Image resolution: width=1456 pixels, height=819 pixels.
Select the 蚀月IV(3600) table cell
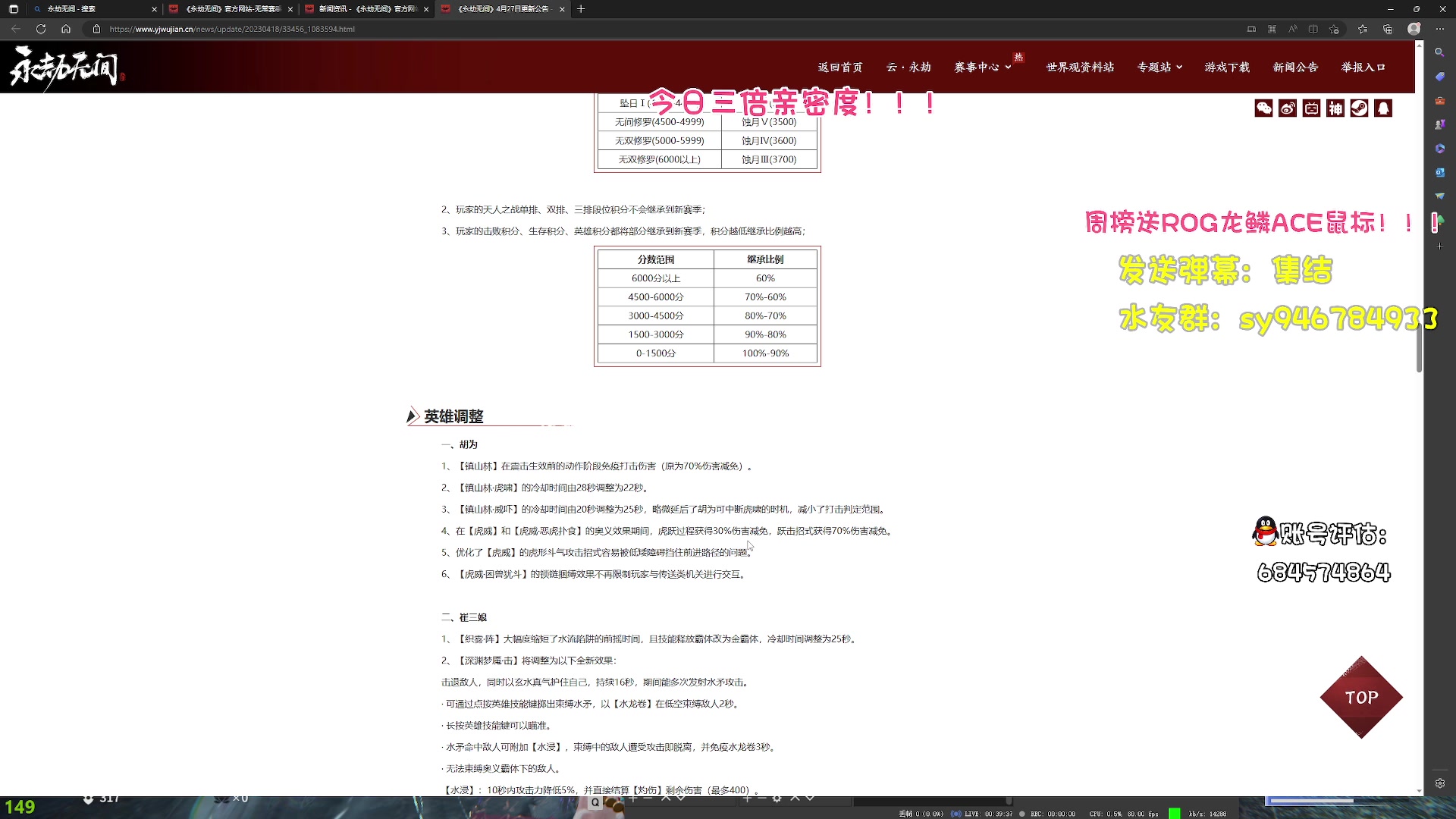pyautogui.click(x=769, y=140)
